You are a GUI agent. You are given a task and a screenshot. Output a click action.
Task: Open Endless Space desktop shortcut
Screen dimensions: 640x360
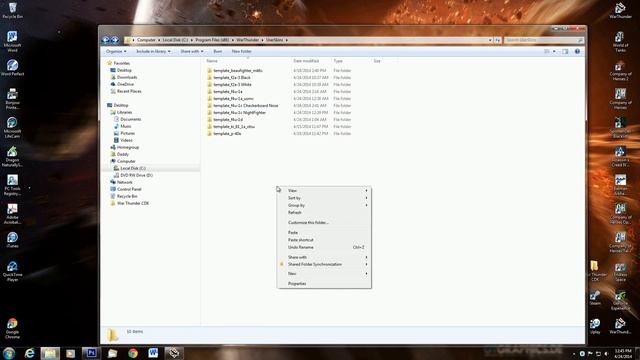click(620, 272)
